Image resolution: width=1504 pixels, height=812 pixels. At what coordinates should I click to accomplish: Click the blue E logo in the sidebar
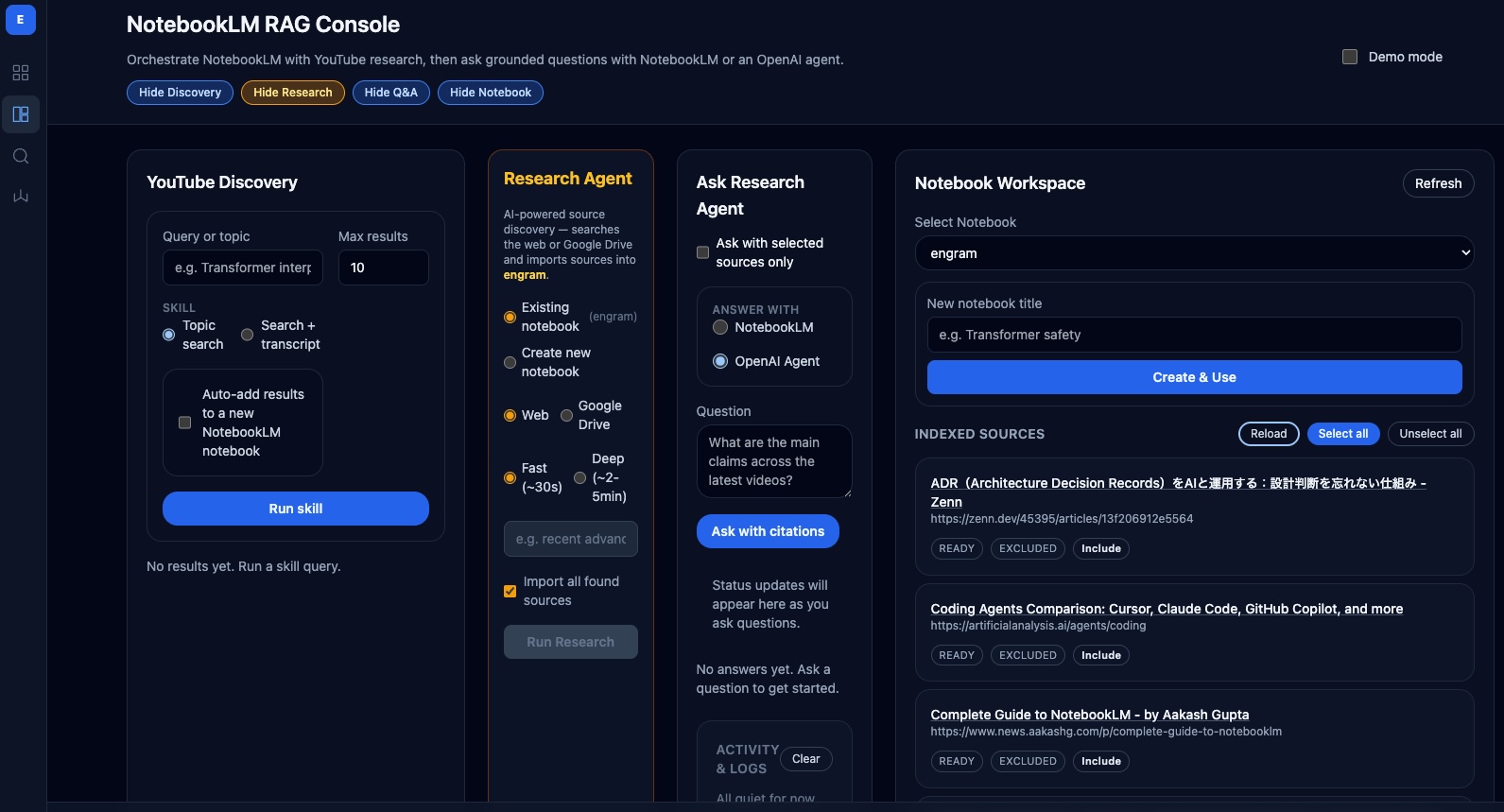pos(21,20)
